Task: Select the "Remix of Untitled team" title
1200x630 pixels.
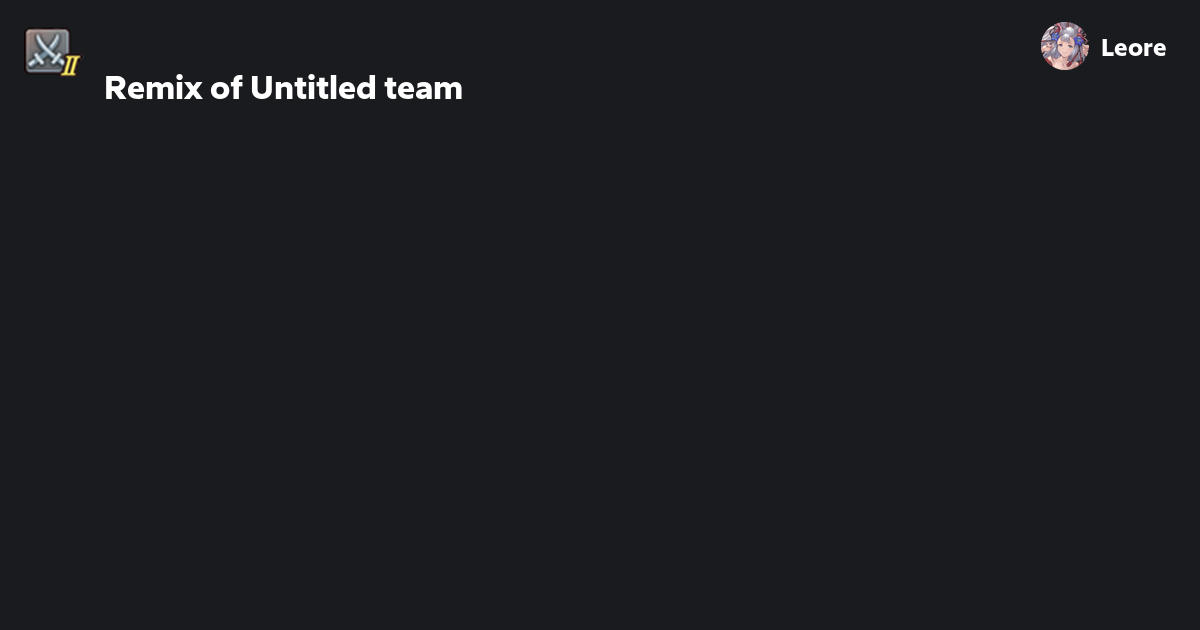Action: coord(283,88)
